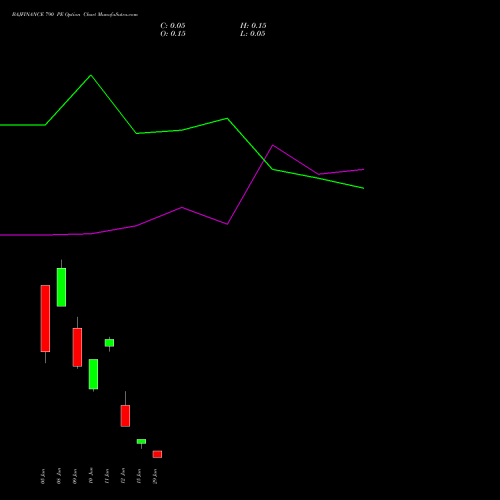Click the highest peak of the green line

(x=91, y=75)
